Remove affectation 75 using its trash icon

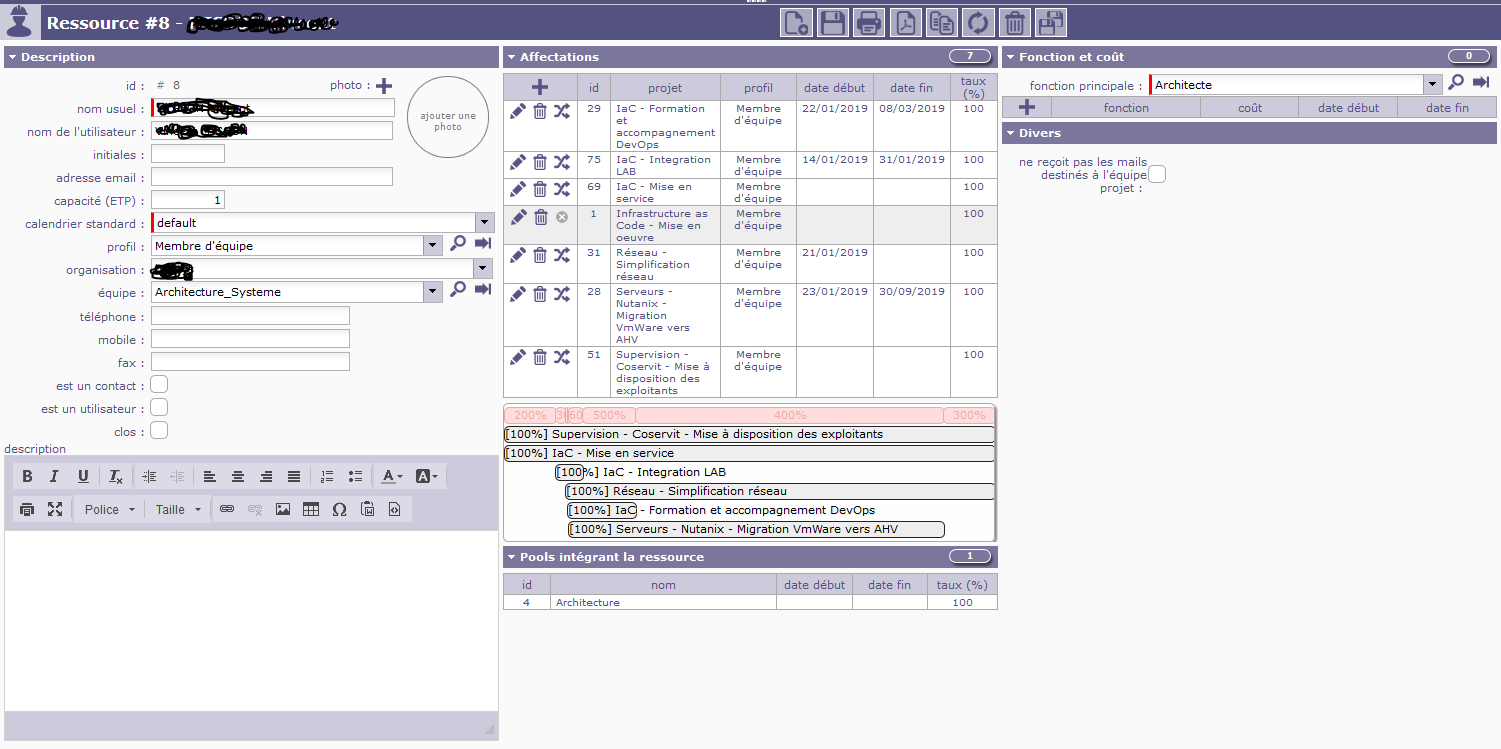(540, 162)
